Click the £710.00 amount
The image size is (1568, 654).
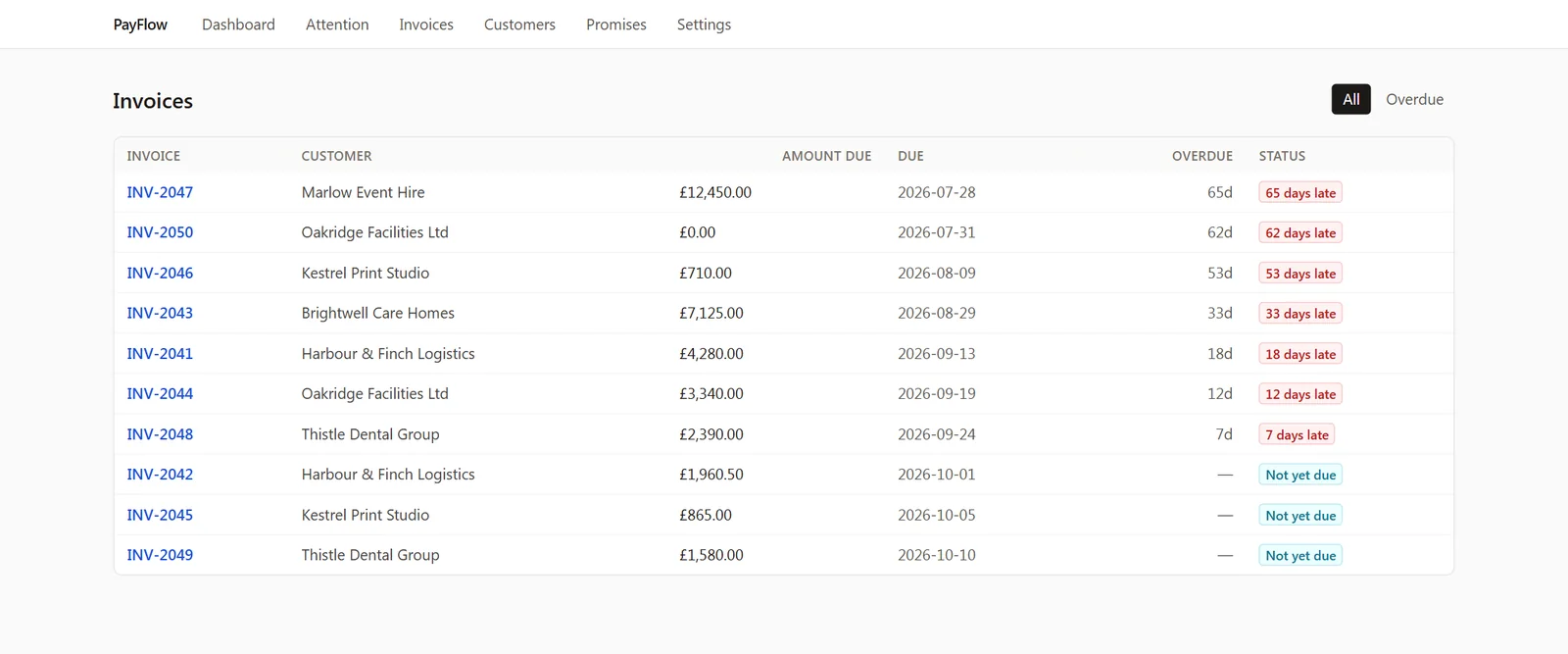click(x=706, y=273)
